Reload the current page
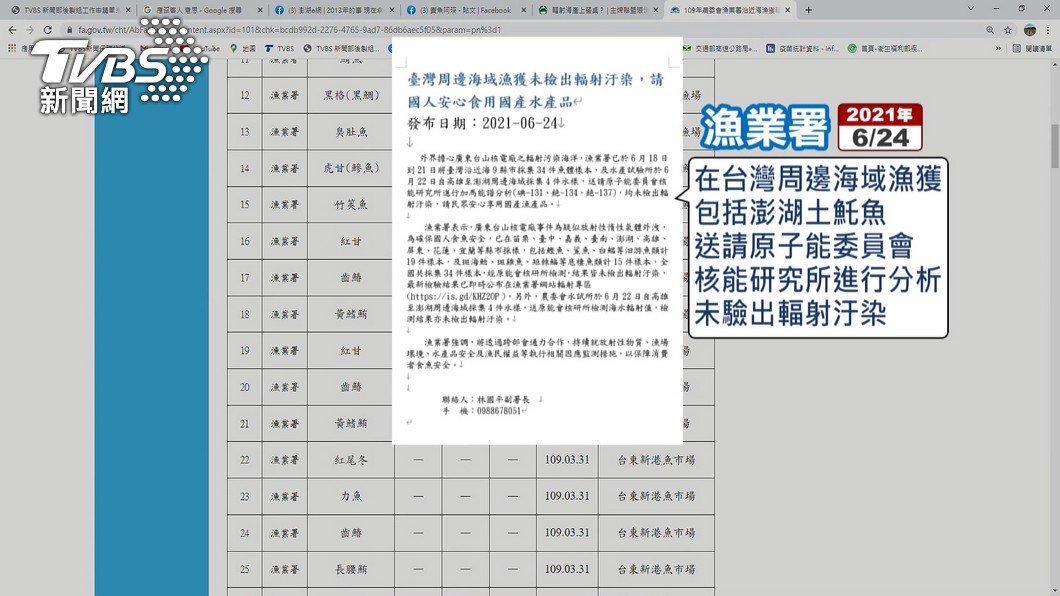 pos(47,30)
